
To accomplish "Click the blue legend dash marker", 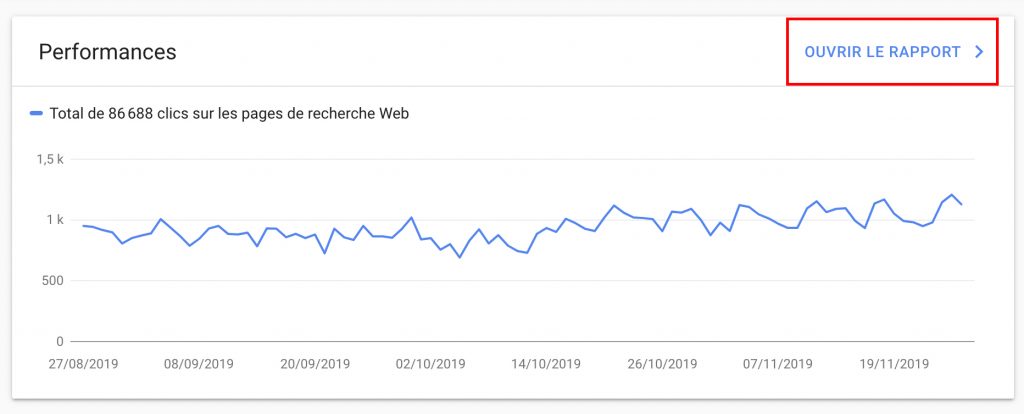I will point(36,114).
